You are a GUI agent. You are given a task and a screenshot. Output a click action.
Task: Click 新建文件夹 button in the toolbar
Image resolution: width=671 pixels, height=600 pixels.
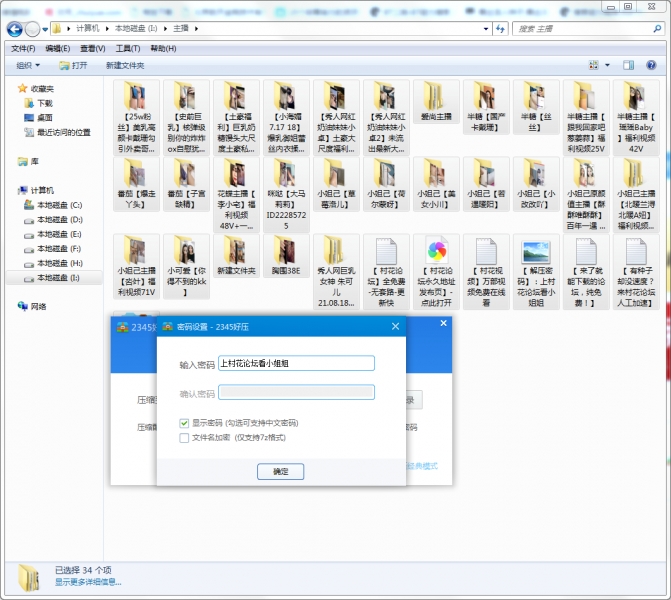click(125, 65)
